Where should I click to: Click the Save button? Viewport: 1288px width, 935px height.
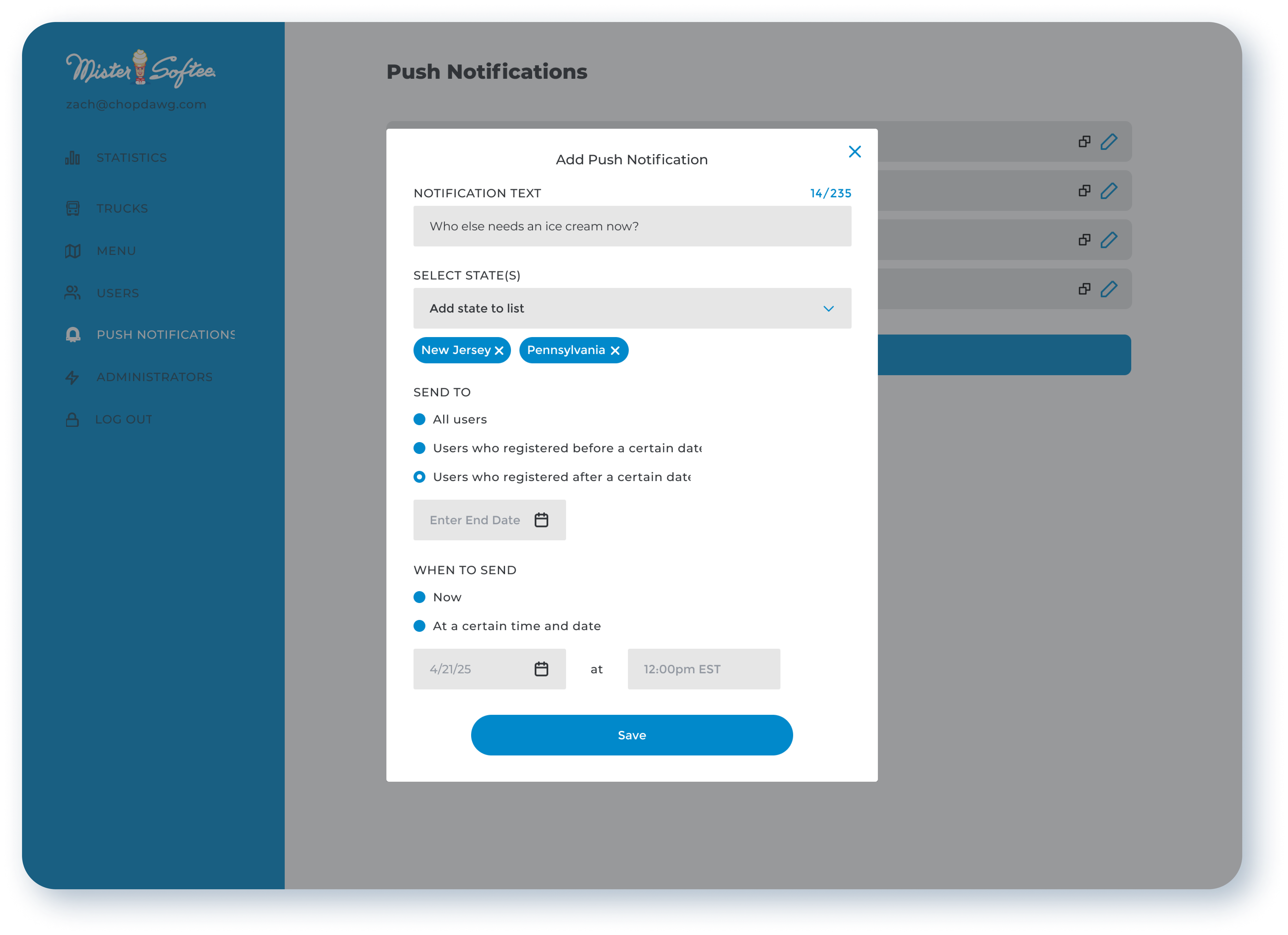[x=632, y=735]
